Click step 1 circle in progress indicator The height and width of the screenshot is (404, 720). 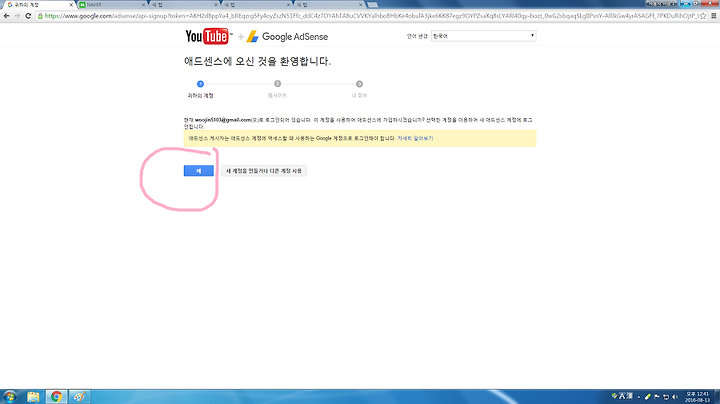tap(200, 84)
